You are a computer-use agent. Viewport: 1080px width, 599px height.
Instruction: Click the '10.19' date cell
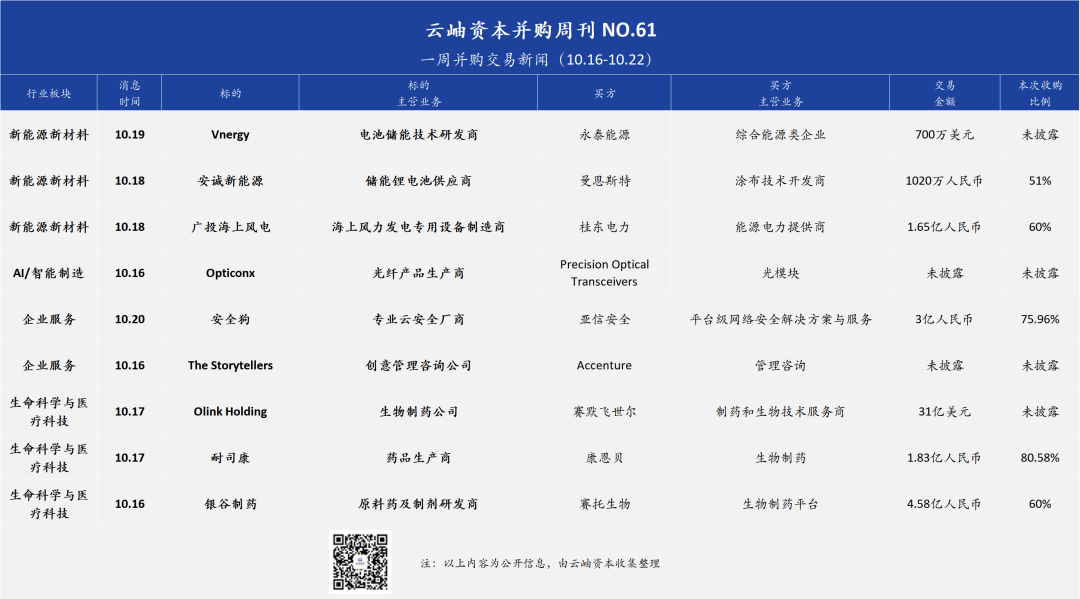(x=129, y=135)
